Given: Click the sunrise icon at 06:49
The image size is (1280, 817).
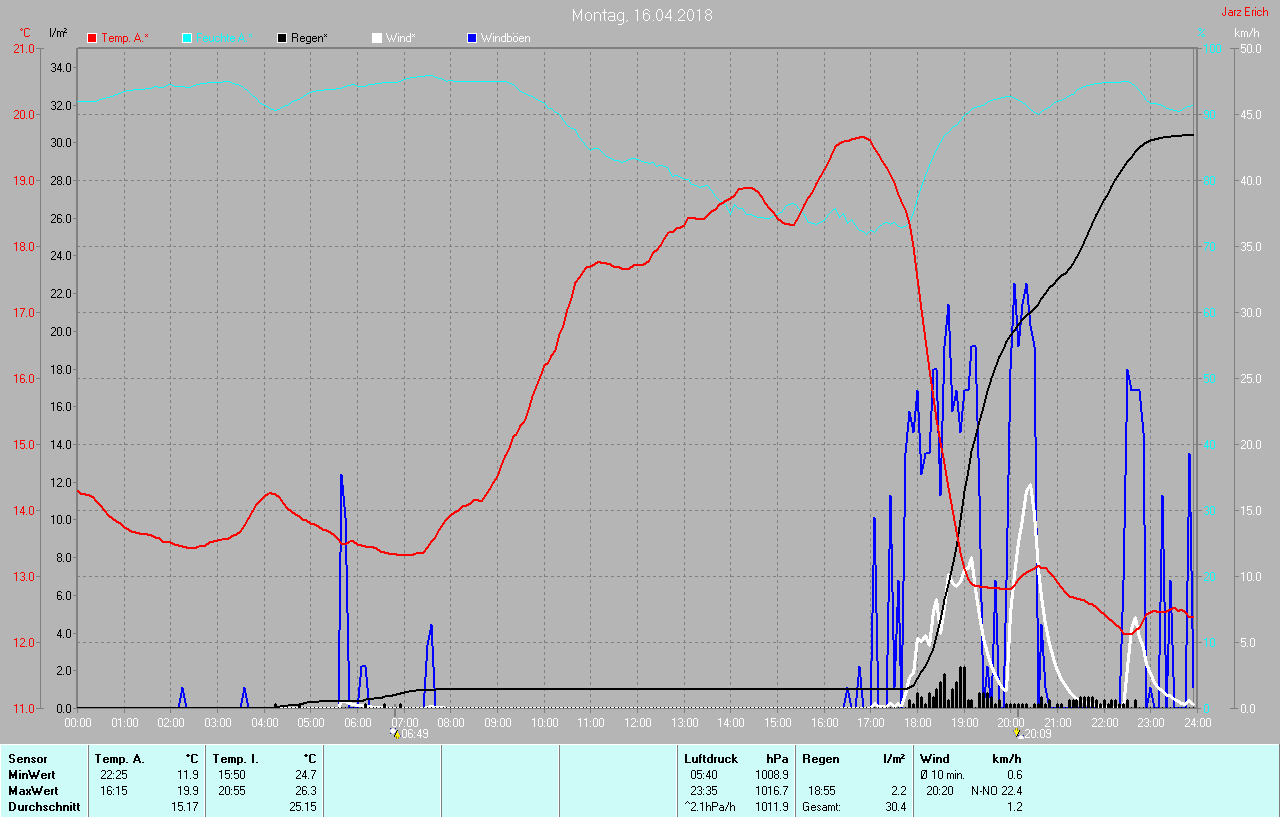Looking at the screenshot, I should pos(396,733).
